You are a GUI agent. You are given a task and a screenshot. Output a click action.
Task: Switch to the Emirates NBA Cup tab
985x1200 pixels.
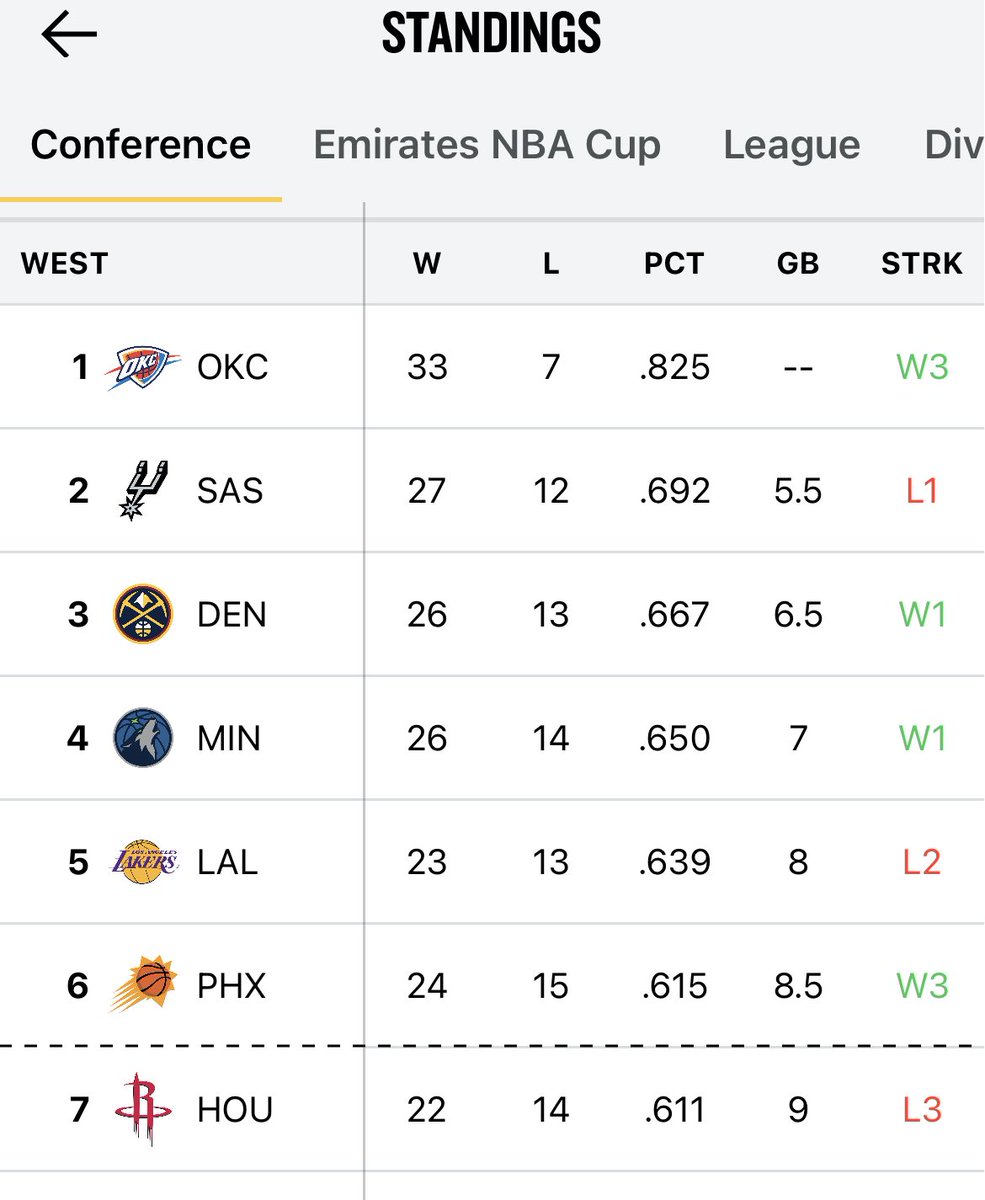click(x=487, y=145)
